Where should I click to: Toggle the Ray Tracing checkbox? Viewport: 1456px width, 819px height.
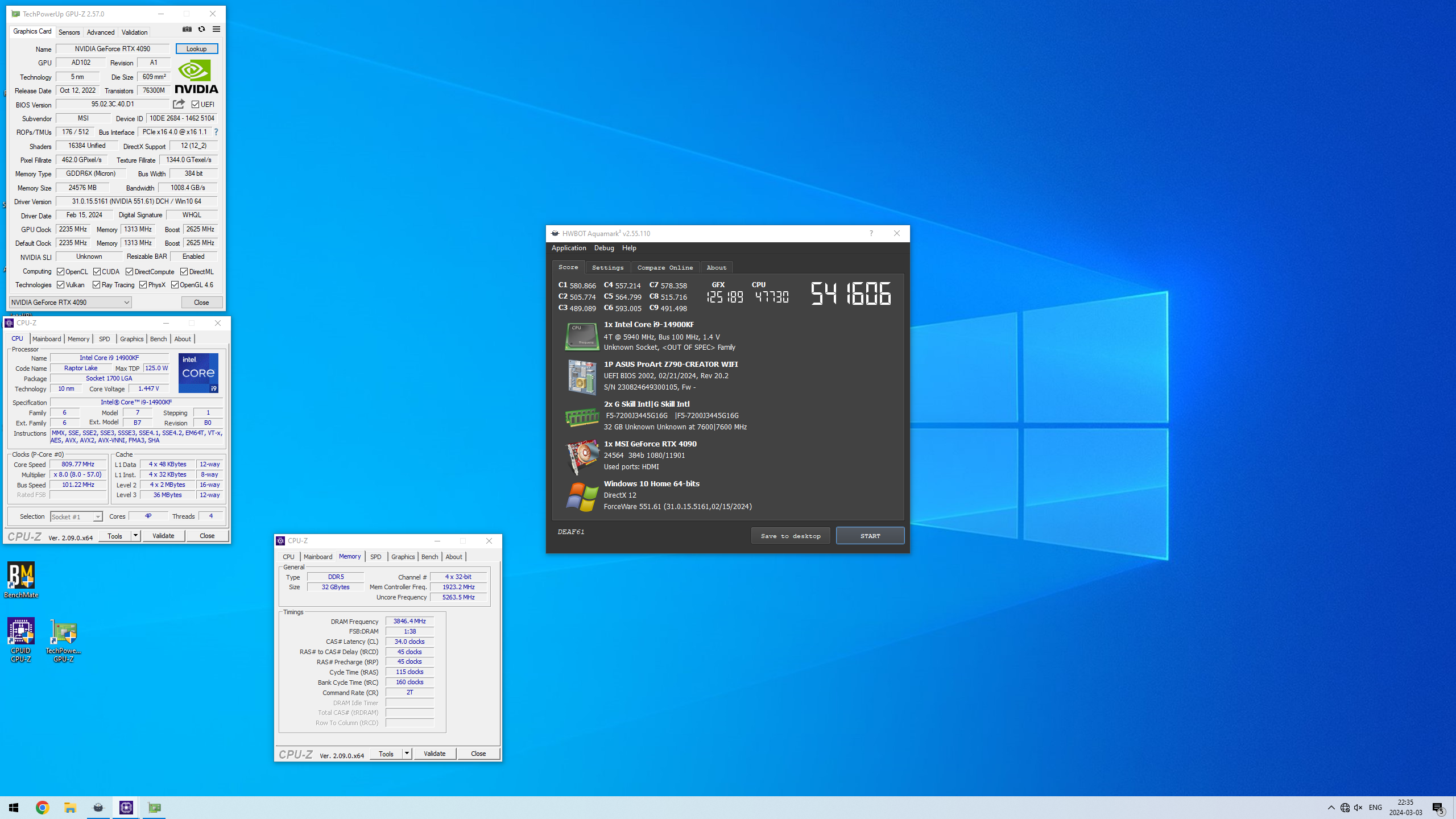(96, 285)
